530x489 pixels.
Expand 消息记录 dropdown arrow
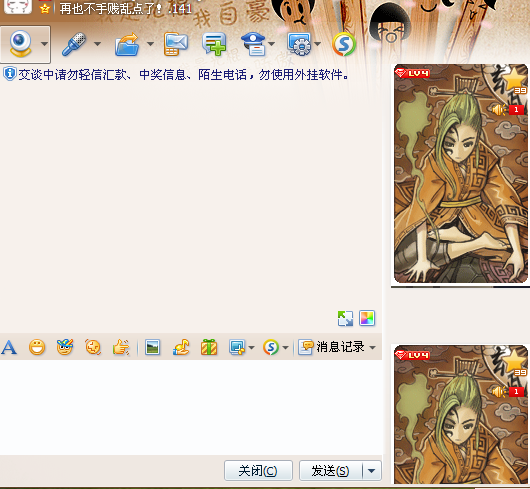[372, 347]
